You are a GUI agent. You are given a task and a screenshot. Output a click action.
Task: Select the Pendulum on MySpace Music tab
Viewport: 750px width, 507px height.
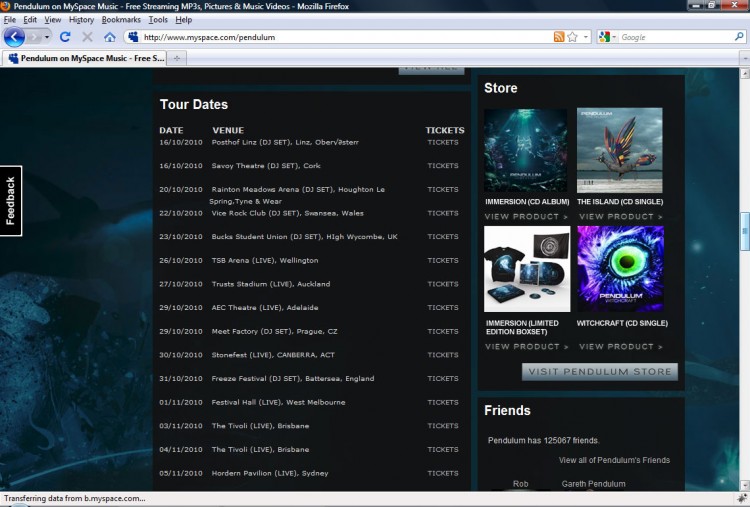pyautogui.click(x=85, y=58)
